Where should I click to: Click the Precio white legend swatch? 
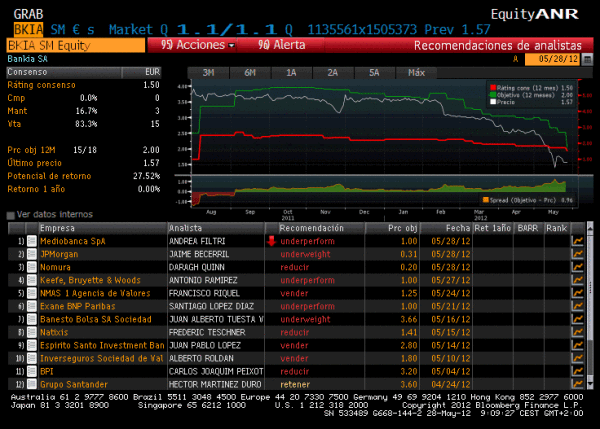(493, 101)
